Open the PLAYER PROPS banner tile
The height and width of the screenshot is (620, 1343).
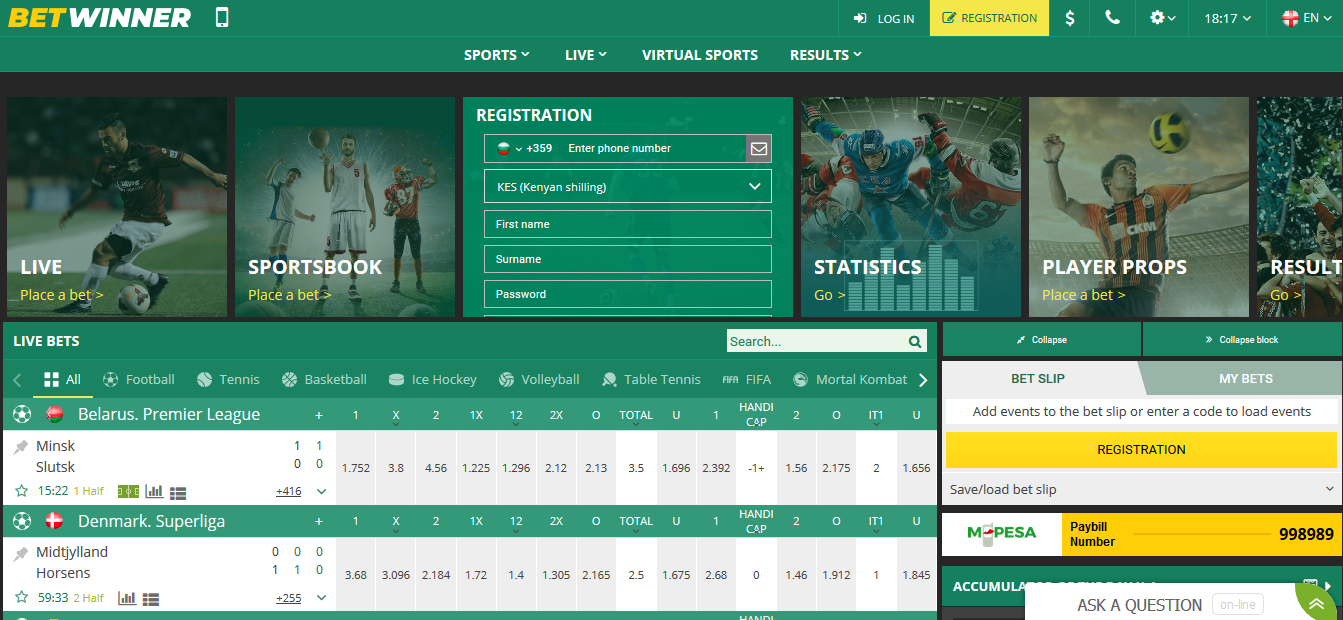click(1139, 207)
